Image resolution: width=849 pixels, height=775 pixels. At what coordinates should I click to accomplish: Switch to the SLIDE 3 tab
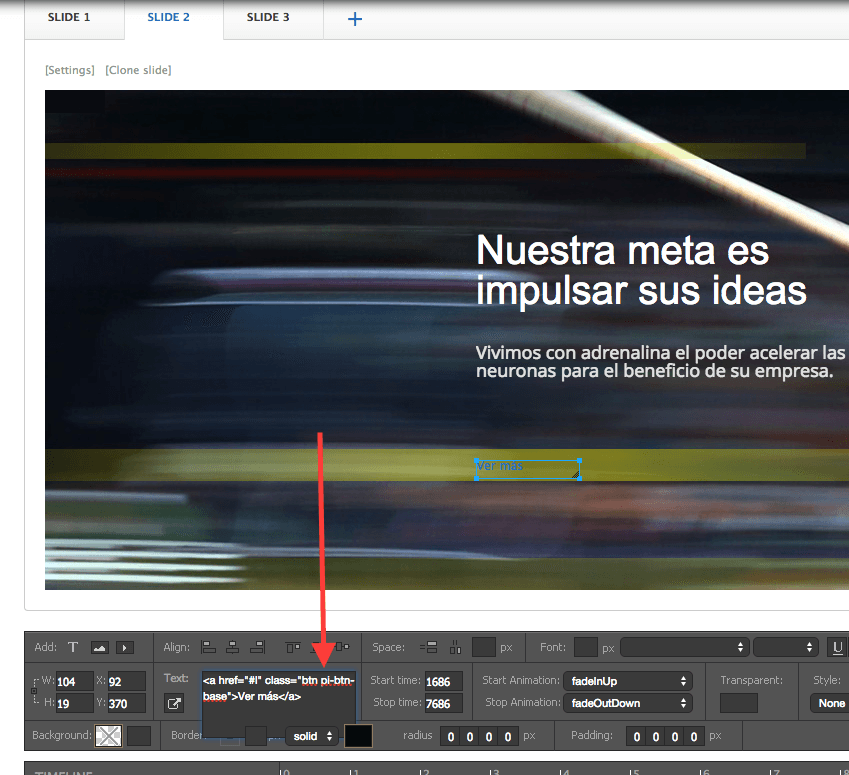click(268, 18)
